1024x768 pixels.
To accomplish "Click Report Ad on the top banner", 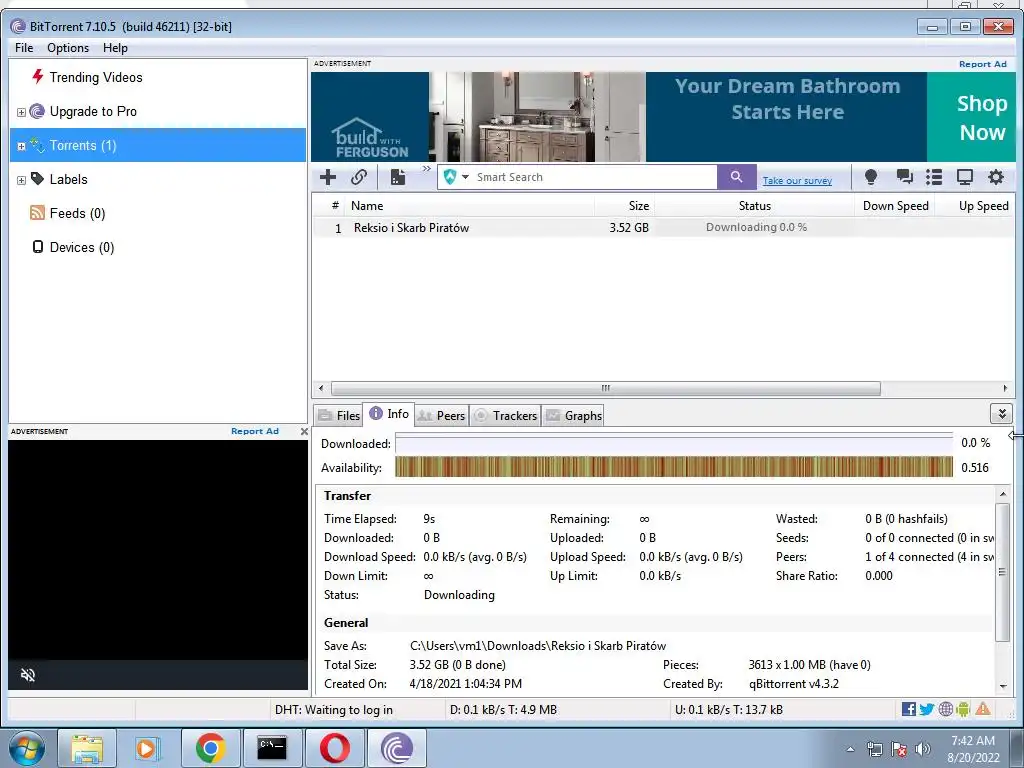I will pos(982,64).
